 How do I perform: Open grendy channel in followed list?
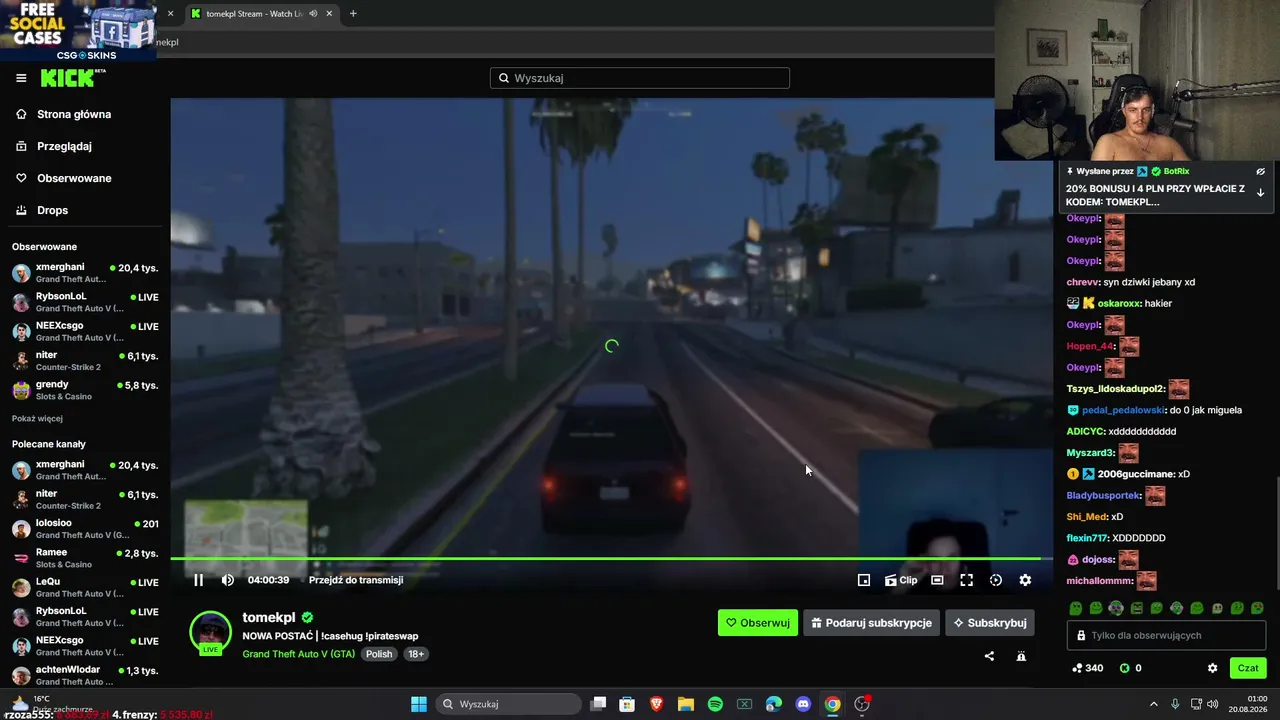point(85,390)
